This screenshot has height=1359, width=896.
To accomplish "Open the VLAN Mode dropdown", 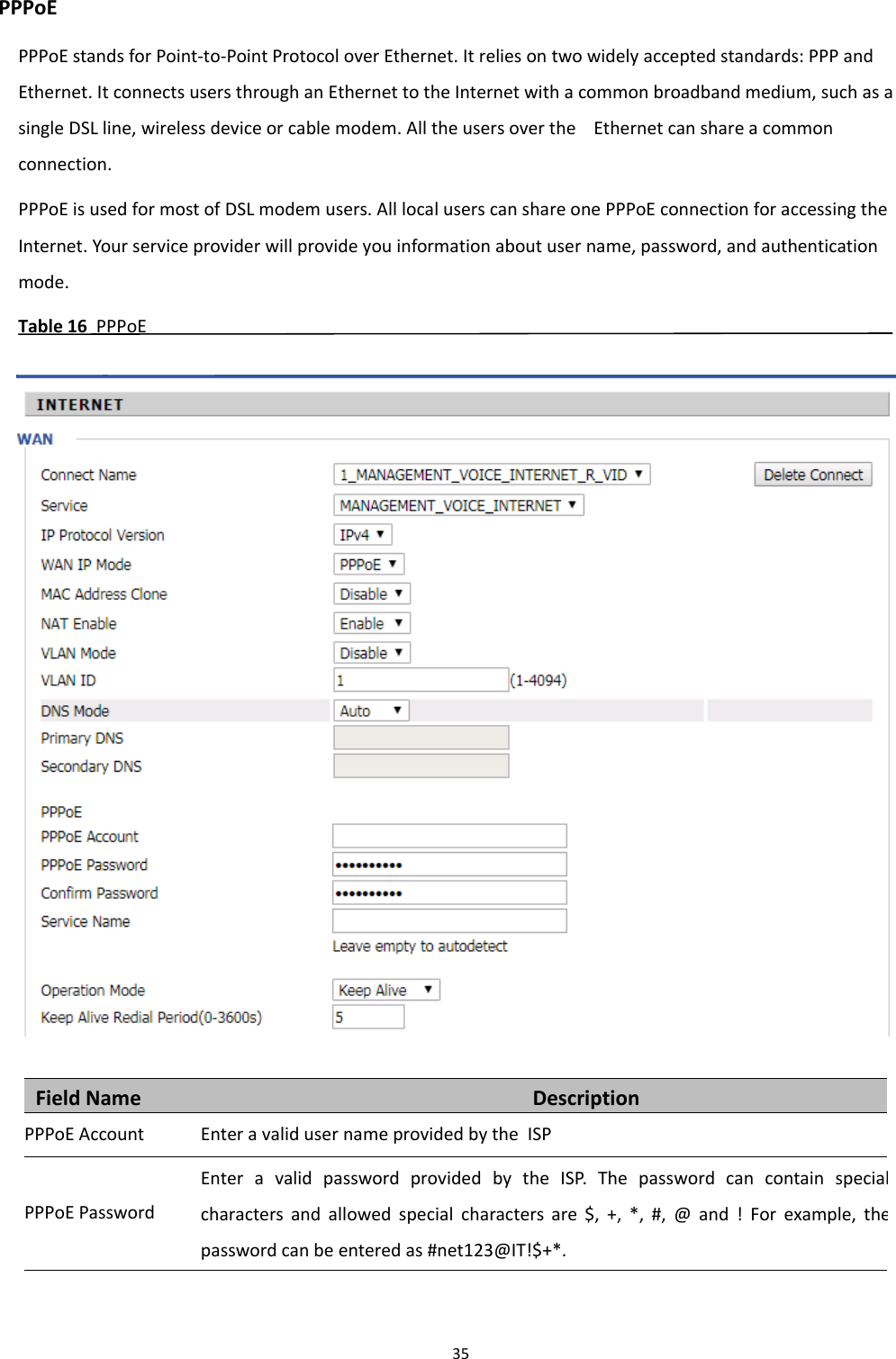I will 370,652.
